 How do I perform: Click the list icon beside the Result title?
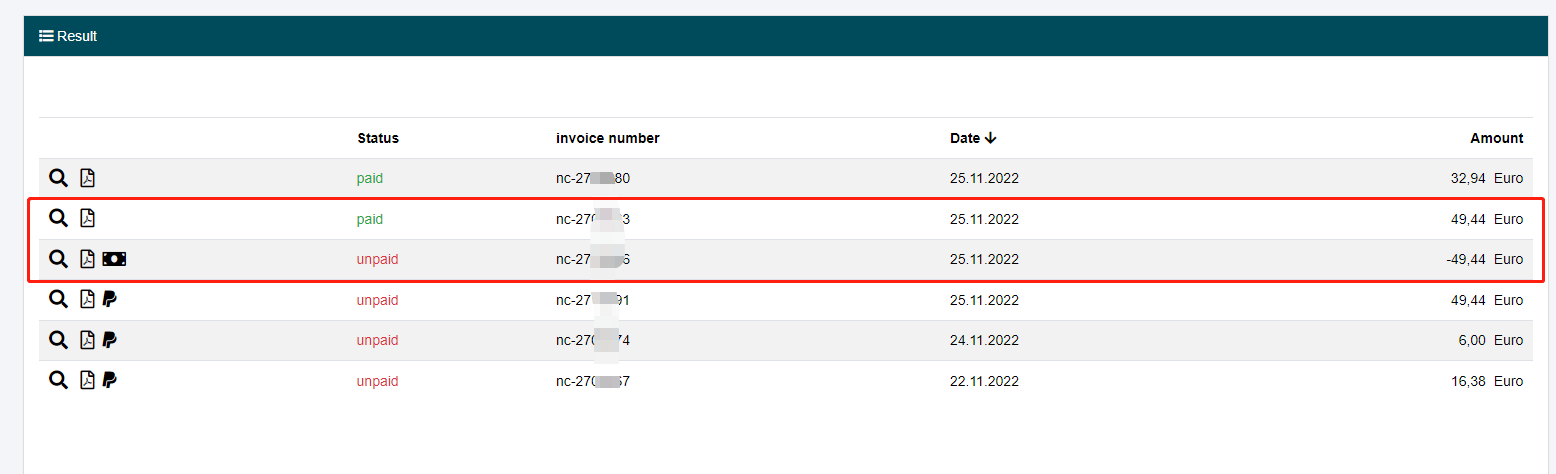point(46,36)
